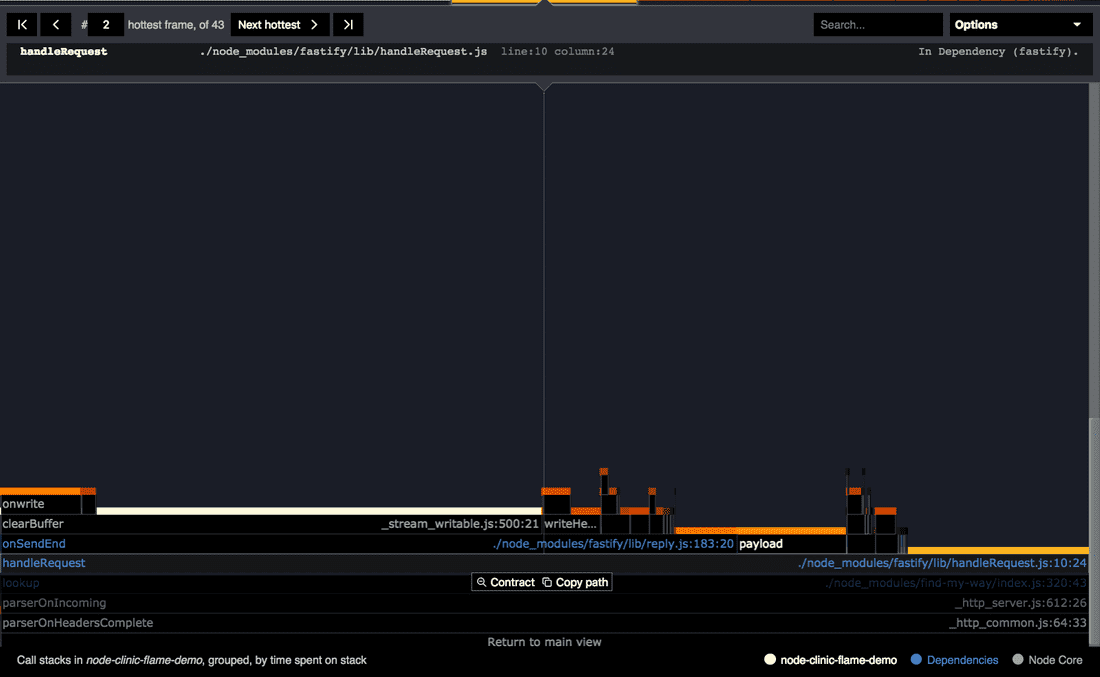Jump to last hottest frame icon
Image resolution: width=1100 pixels, height=677 pixels.
point(347,24)
